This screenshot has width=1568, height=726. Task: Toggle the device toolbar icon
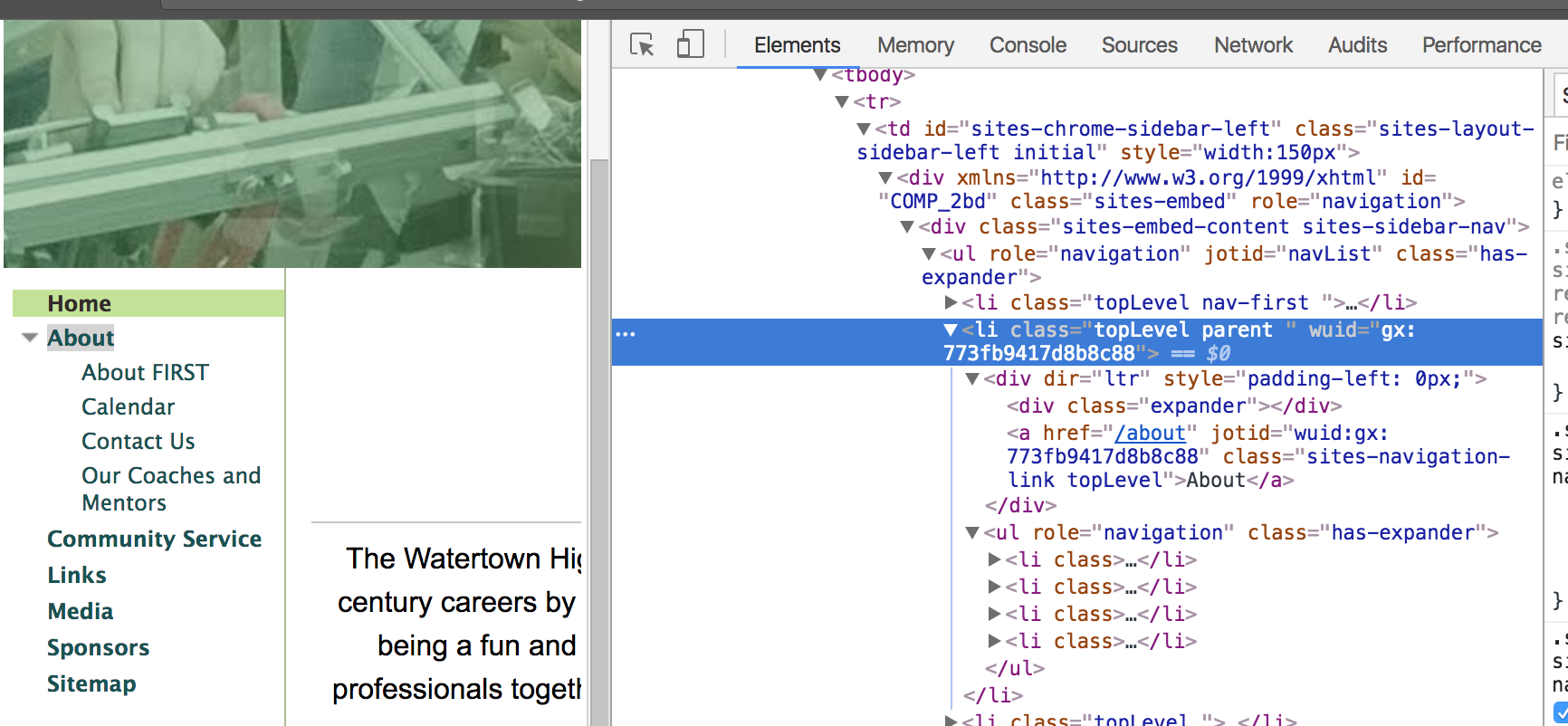(691, 43)
